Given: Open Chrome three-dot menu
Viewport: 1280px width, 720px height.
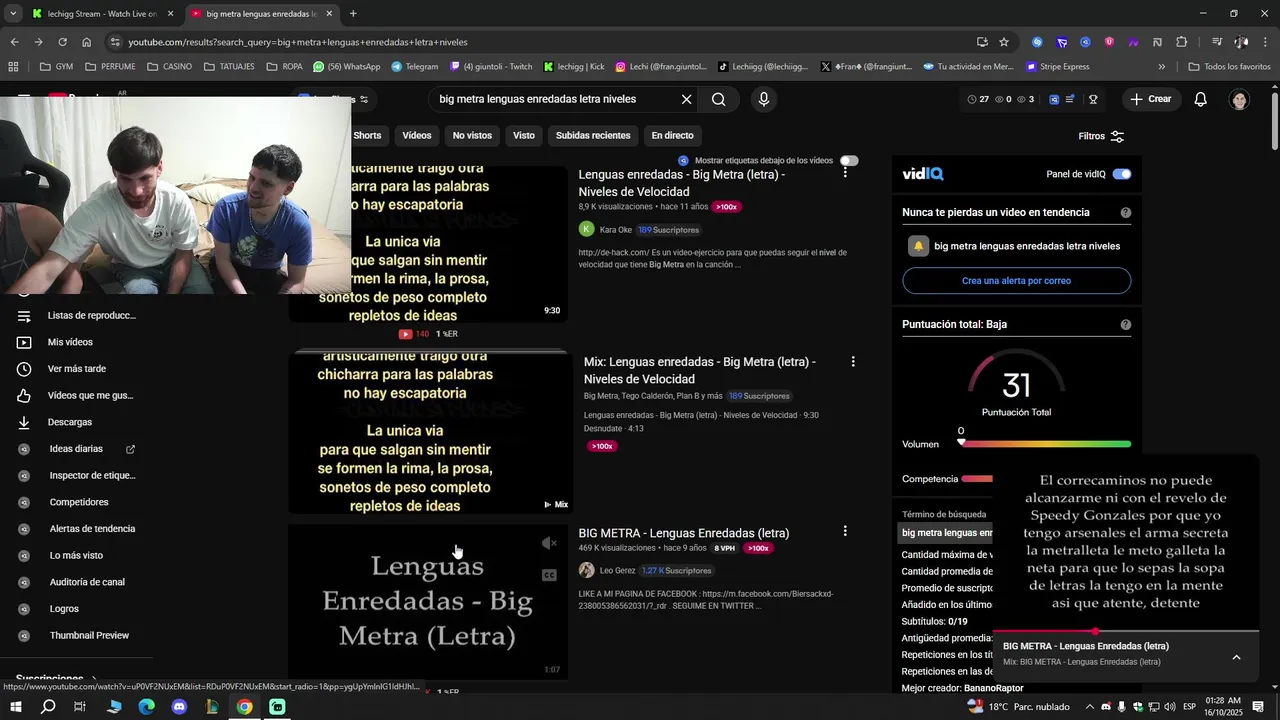Looking at the screenshot, I should (1267, 42).
